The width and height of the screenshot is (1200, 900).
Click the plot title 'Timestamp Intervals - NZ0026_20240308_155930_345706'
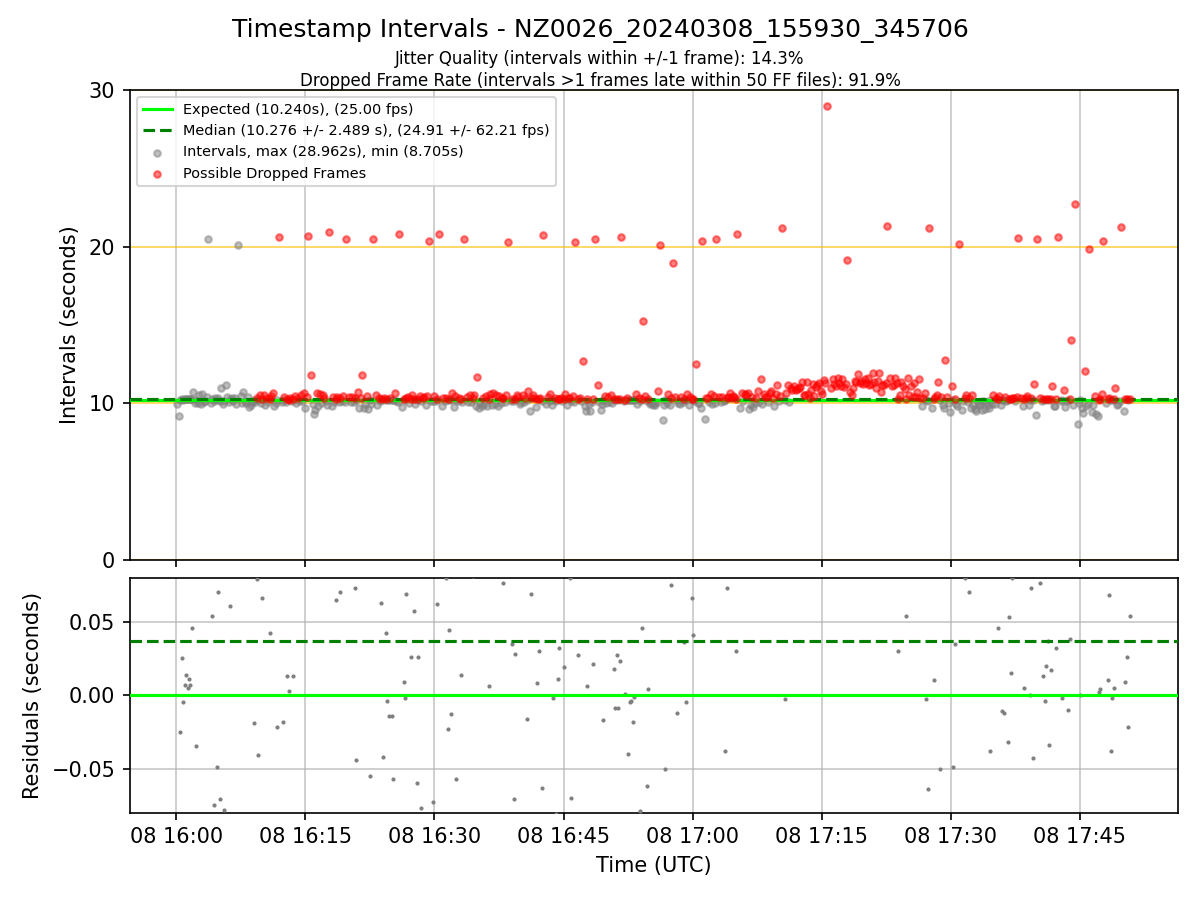600,29
